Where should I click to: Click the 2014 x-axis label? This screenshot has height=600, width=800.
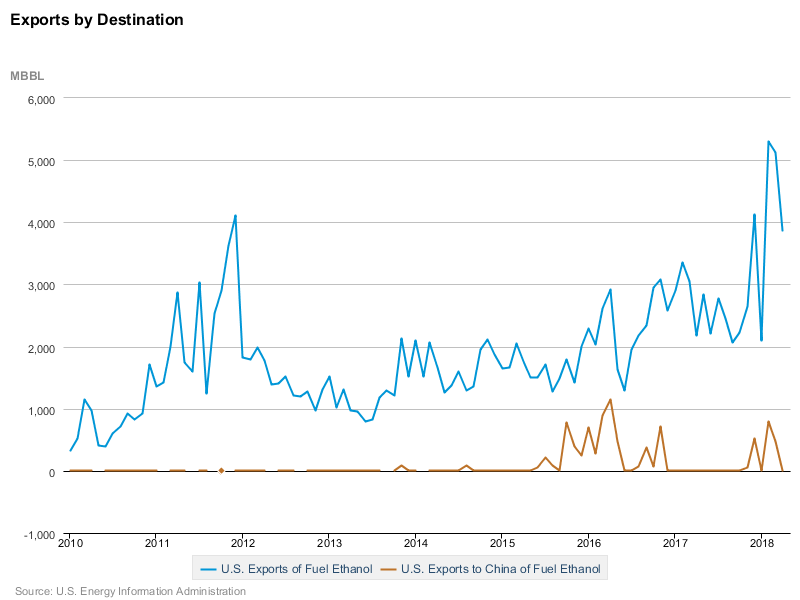[416, 543]
